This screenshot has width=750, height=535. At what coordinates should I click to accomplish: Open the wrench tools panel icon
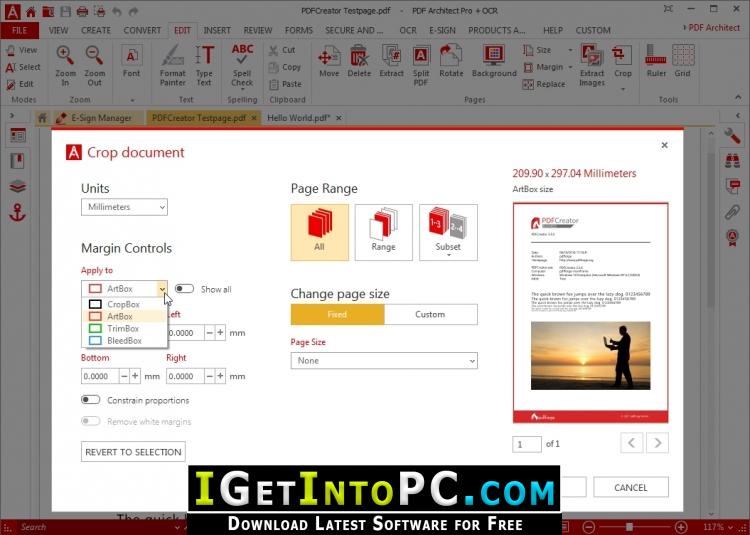pyautogui.click(x=732, y=136)
